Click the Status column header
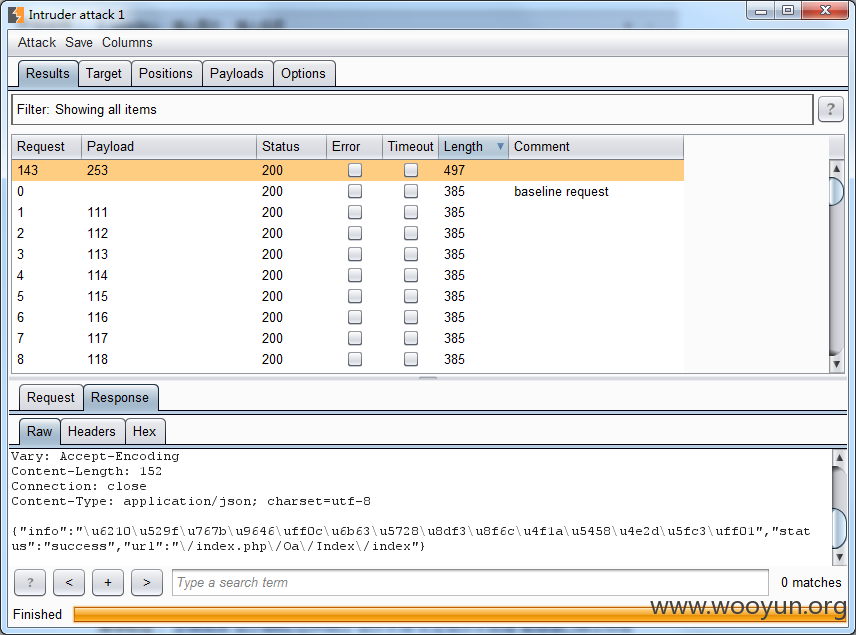Image resolution: width=856 pixels, height=635 pixels. pyautogui.click(x=292, y=147)
